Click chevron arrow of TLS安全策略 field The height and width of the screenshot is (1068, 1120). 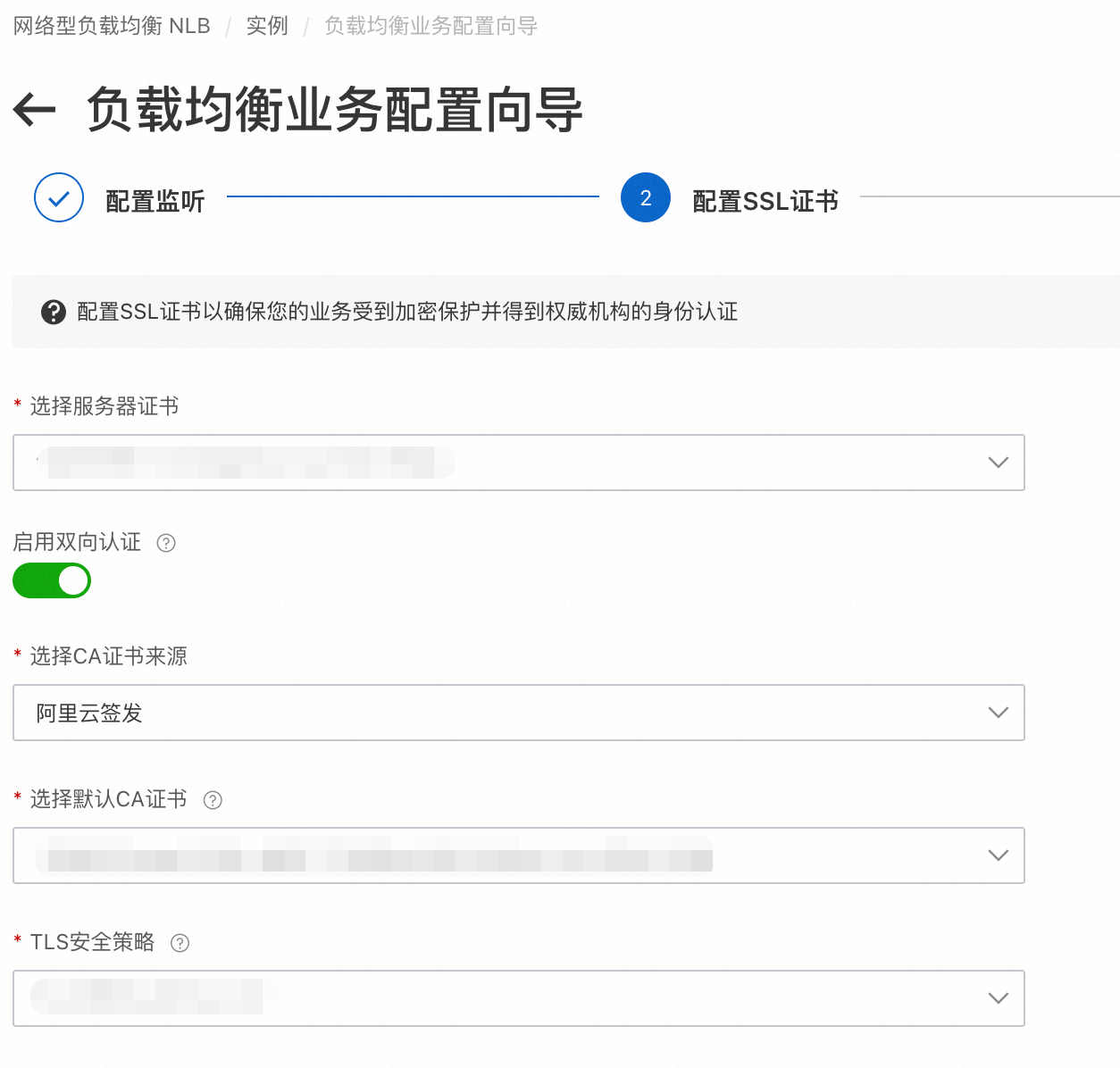tap(999, 998)
